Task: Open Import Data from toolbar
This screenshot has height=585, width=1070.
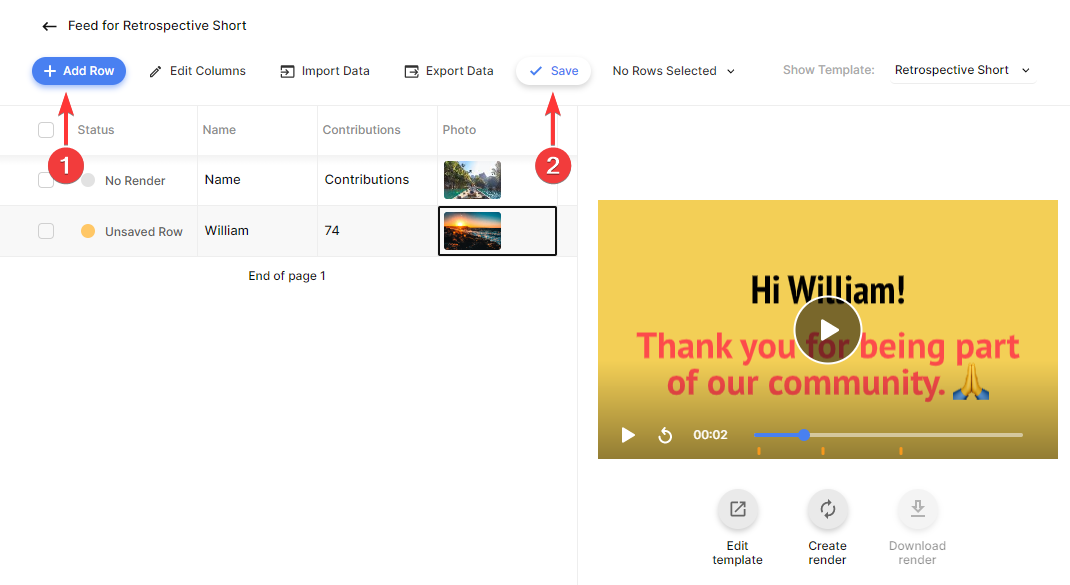Action: tap(325, 71)
